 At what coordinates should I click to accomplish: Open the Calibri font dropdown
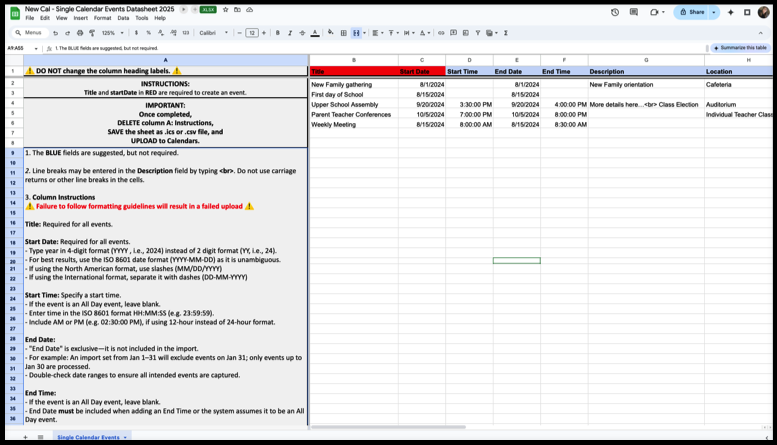click(214, 33)
